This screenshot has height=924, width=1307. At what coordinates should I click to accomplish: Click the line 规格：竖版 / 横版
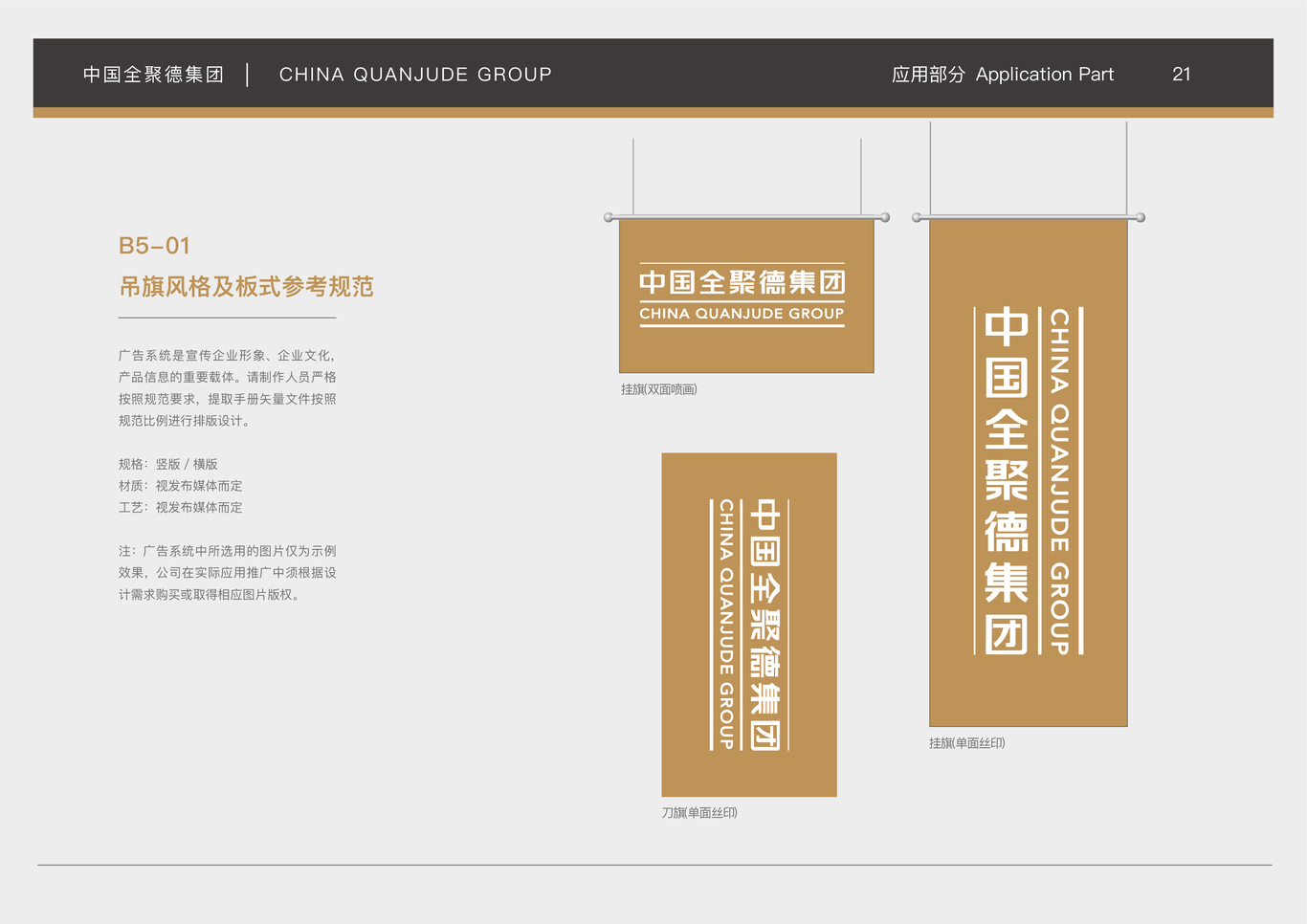click(168, 464)
